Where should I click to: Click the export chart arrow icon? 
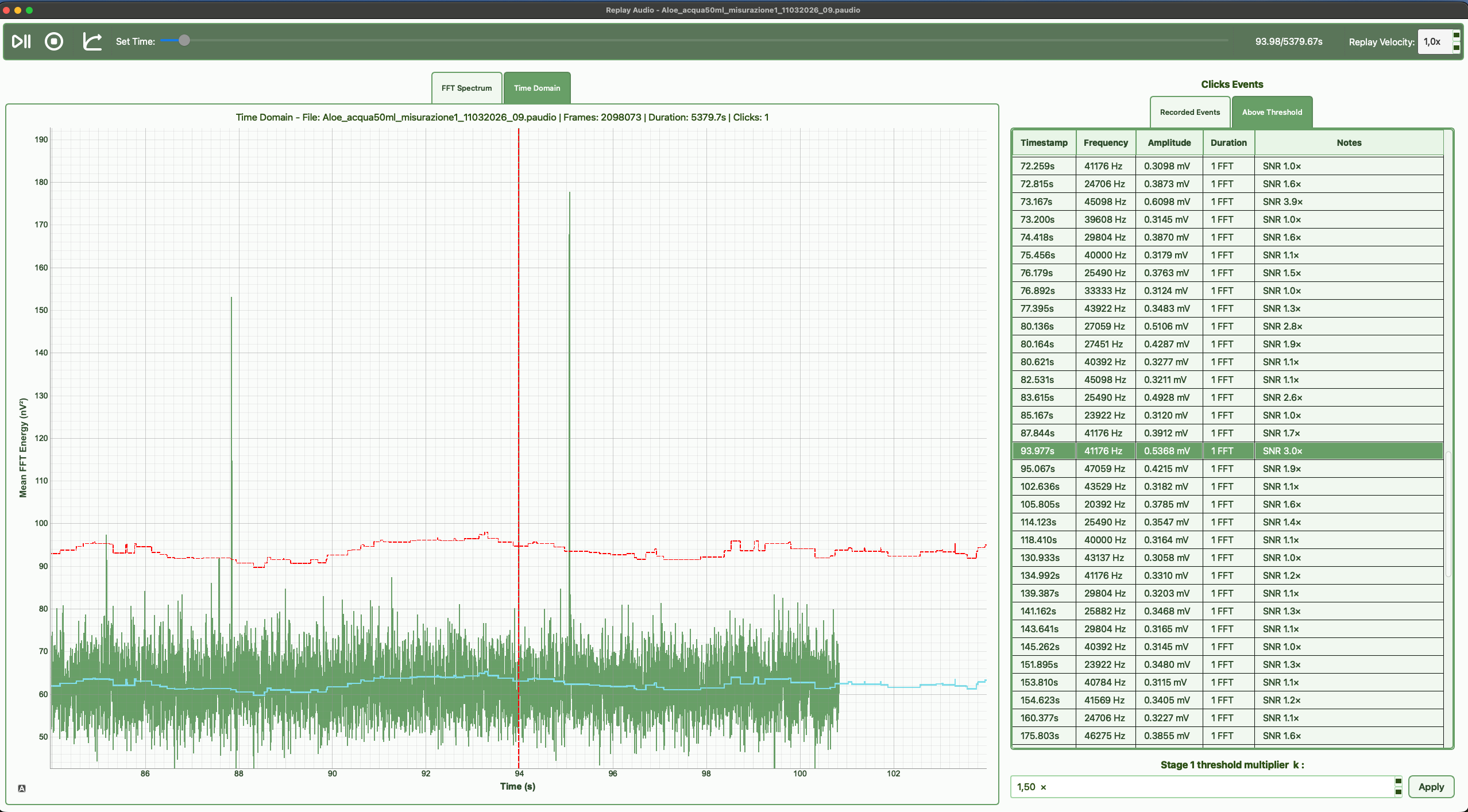pyautogui.click(x=92, y=41)
